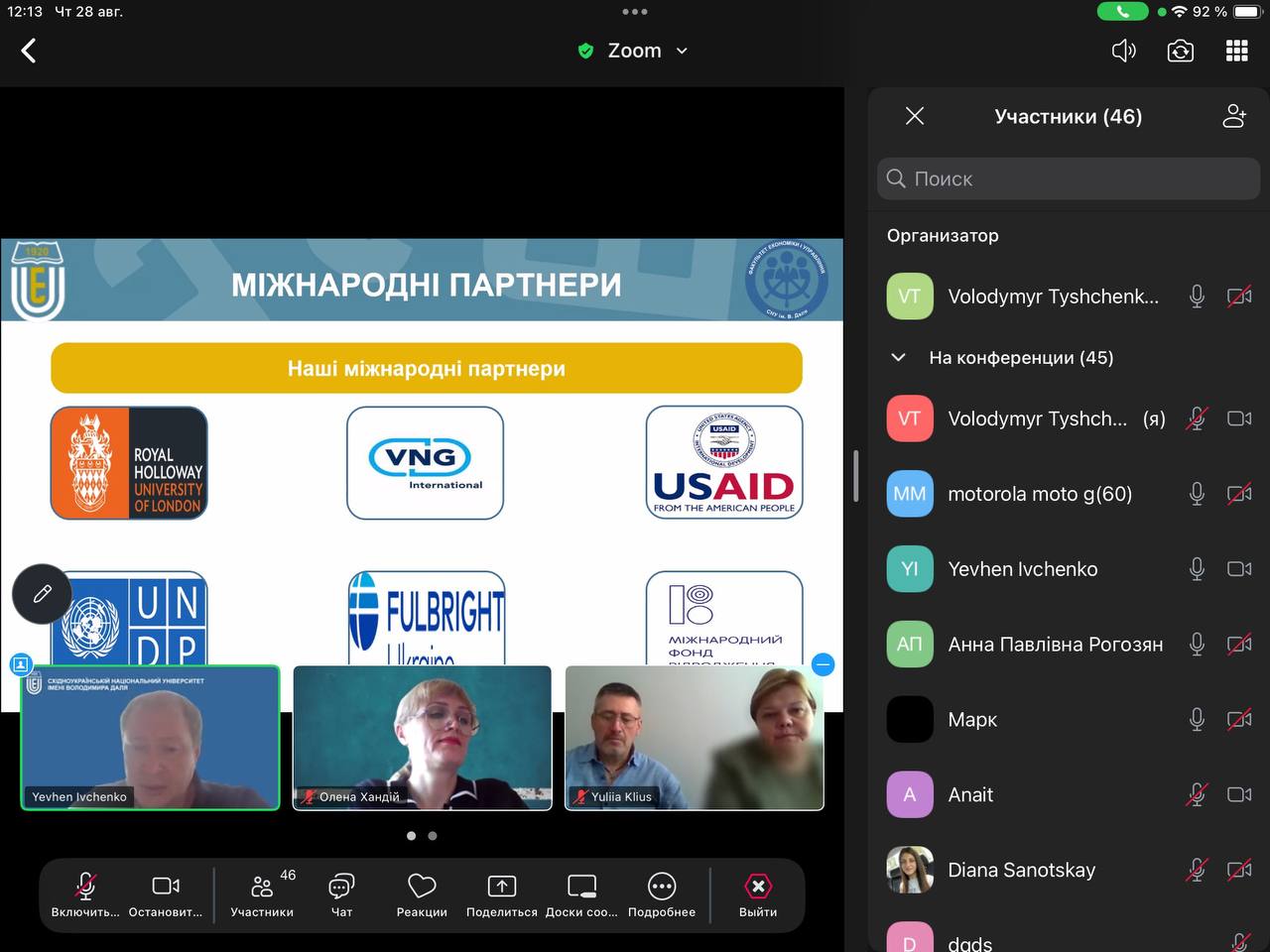The image size is (1270, 952).
Task: Open the Чат chat button
Action: tap(341, 894)
